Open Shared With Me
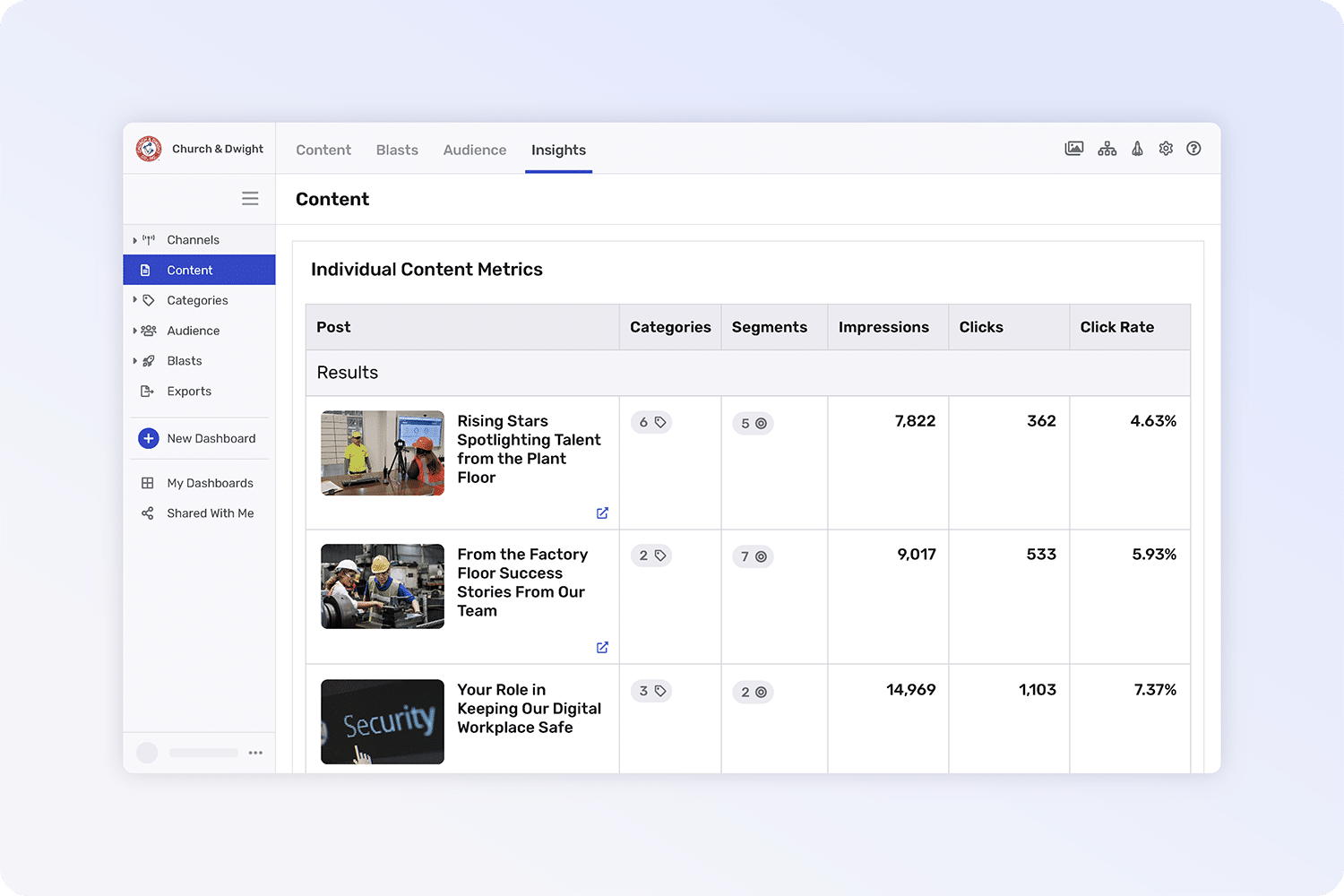This screenshot has height=896, width=1344. [x=199, y=513]
